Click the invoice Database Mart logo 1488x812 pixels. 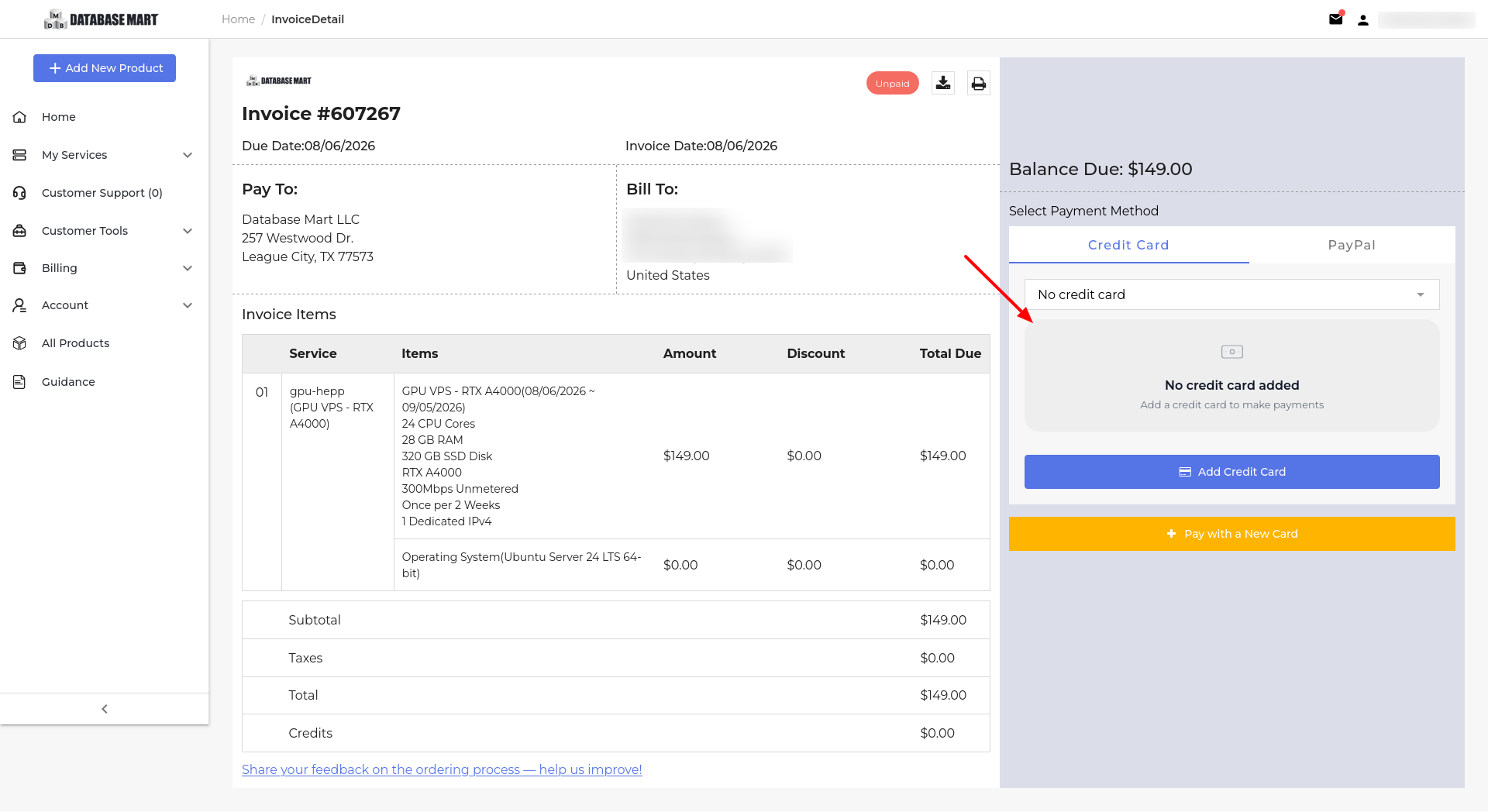[x=279, y=81]
